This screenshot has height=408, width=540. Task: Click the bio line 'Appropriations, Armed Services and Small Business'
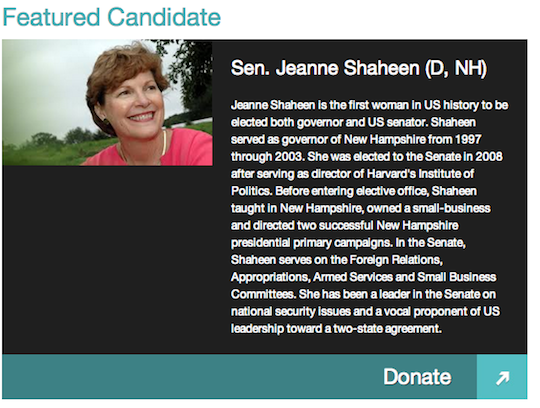coord(364,277)
